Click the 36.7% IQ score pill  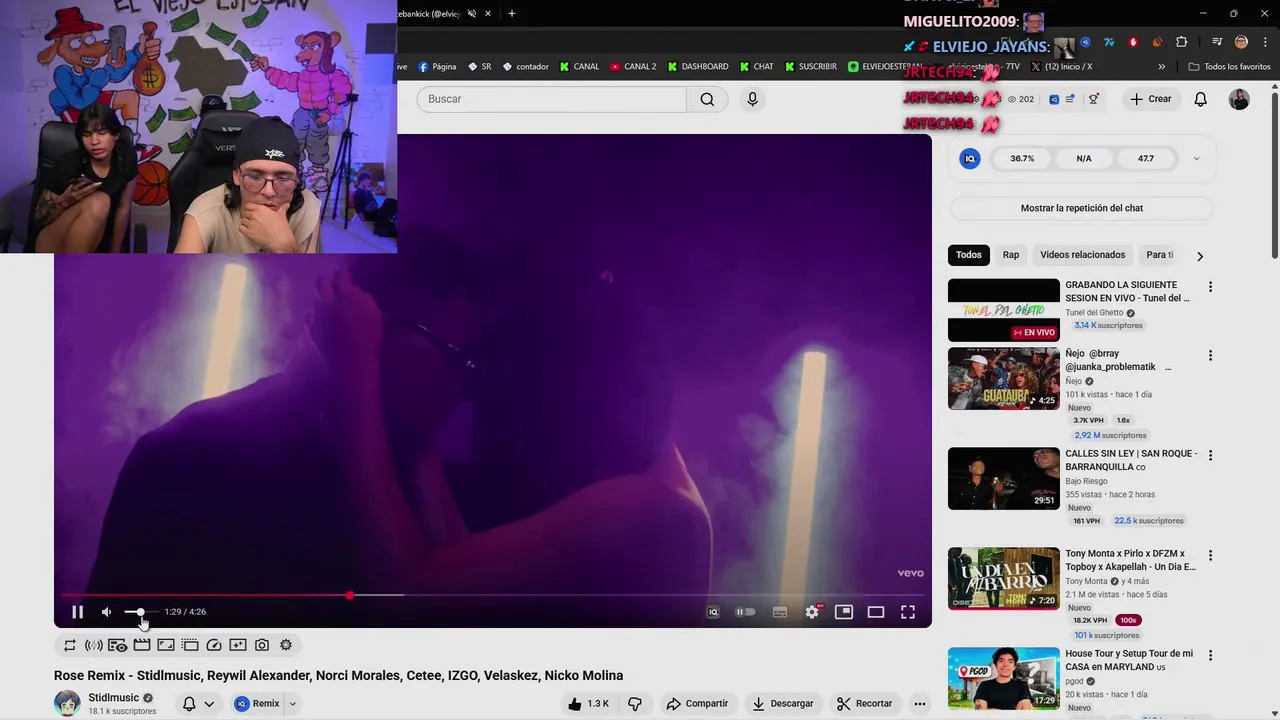tap(1022, 159)
